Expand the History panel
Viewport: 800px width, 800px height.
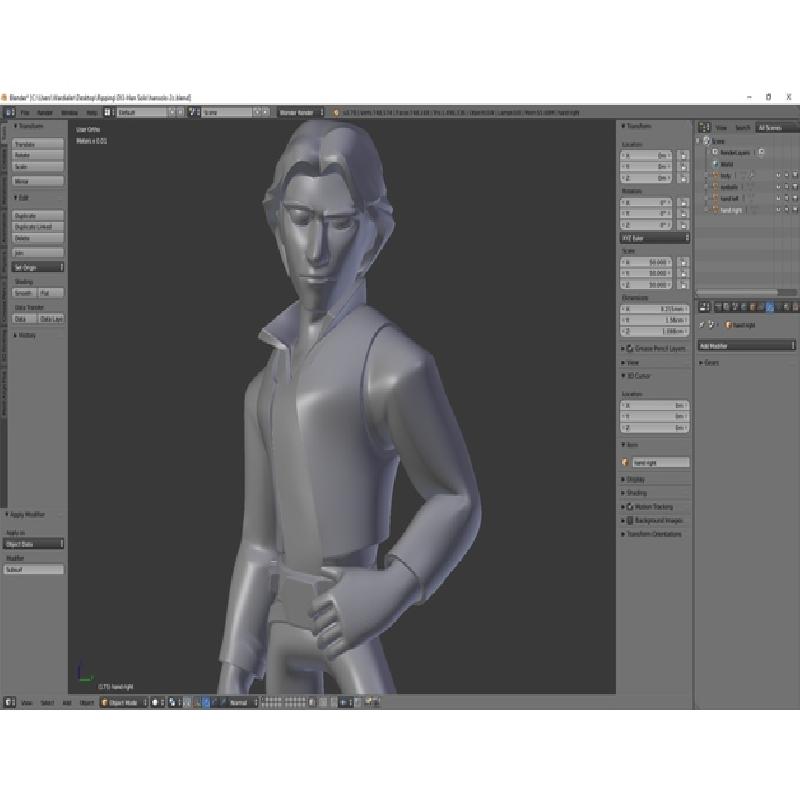click(x=25, y=335)
